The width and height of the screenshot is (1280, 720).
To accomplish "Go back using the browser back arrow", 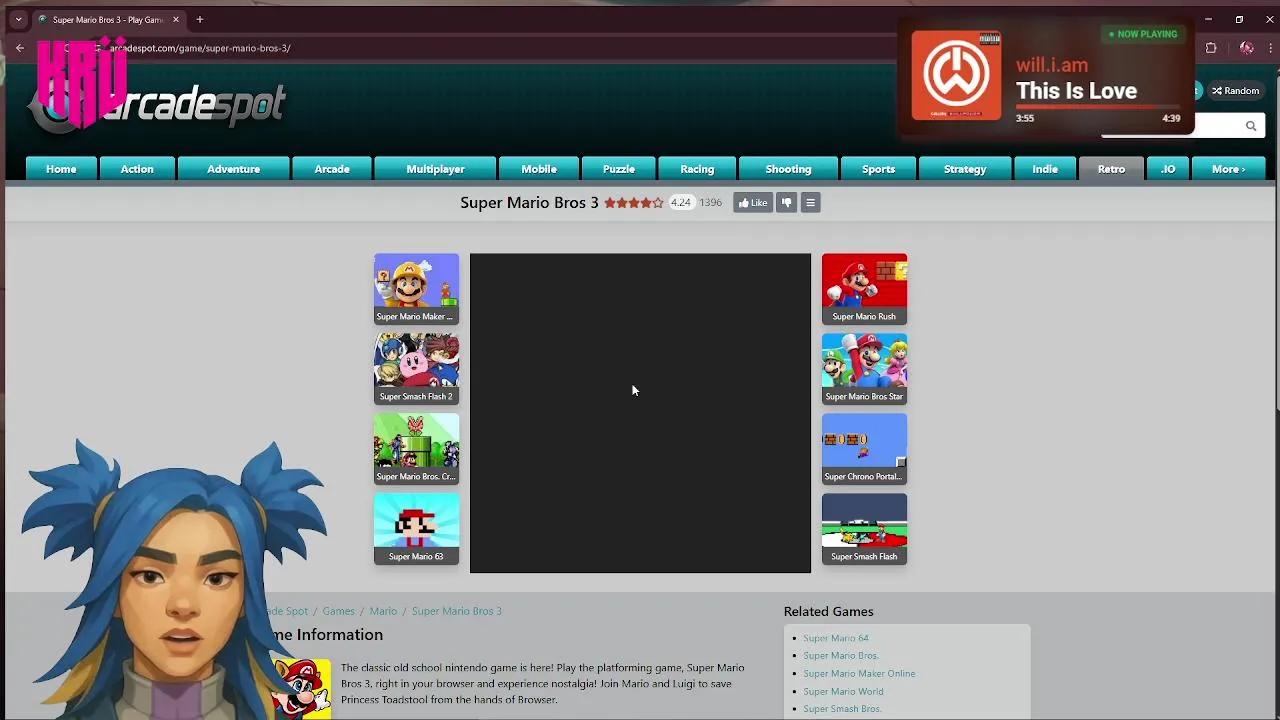I will tap(19, 48).
